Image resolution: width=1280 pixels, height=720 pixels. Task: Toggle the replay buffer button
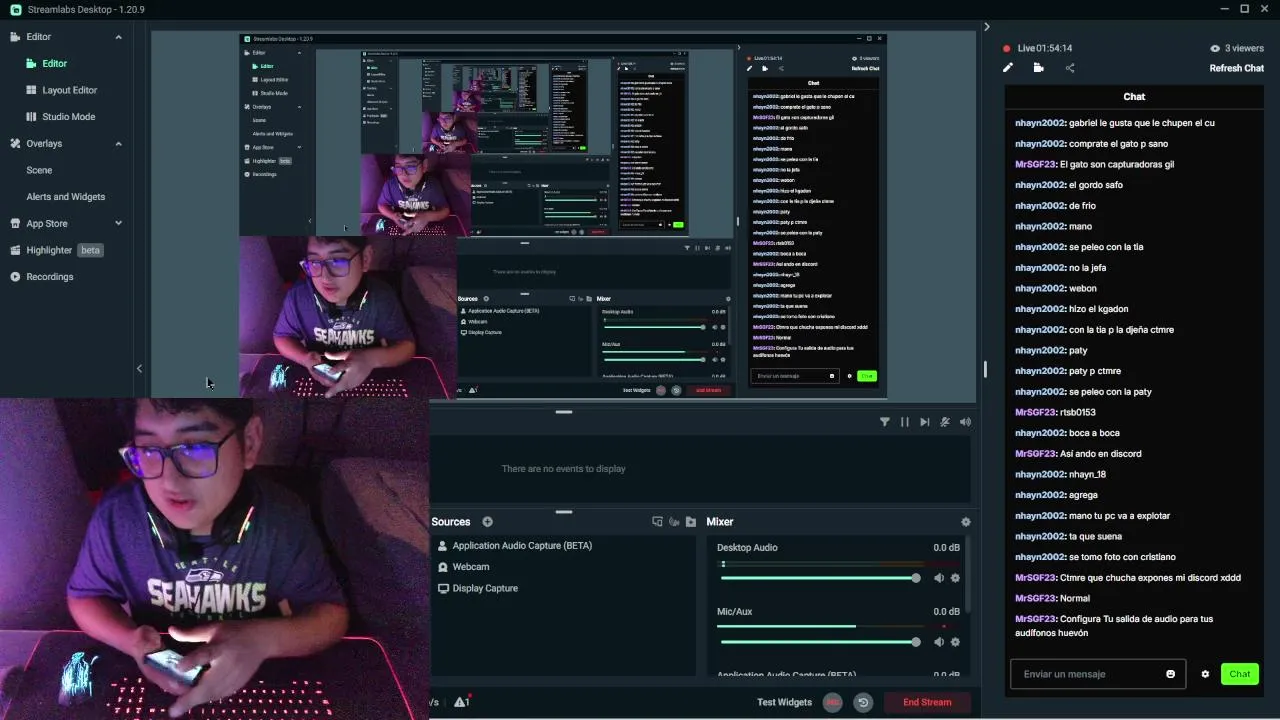[863, 702]
